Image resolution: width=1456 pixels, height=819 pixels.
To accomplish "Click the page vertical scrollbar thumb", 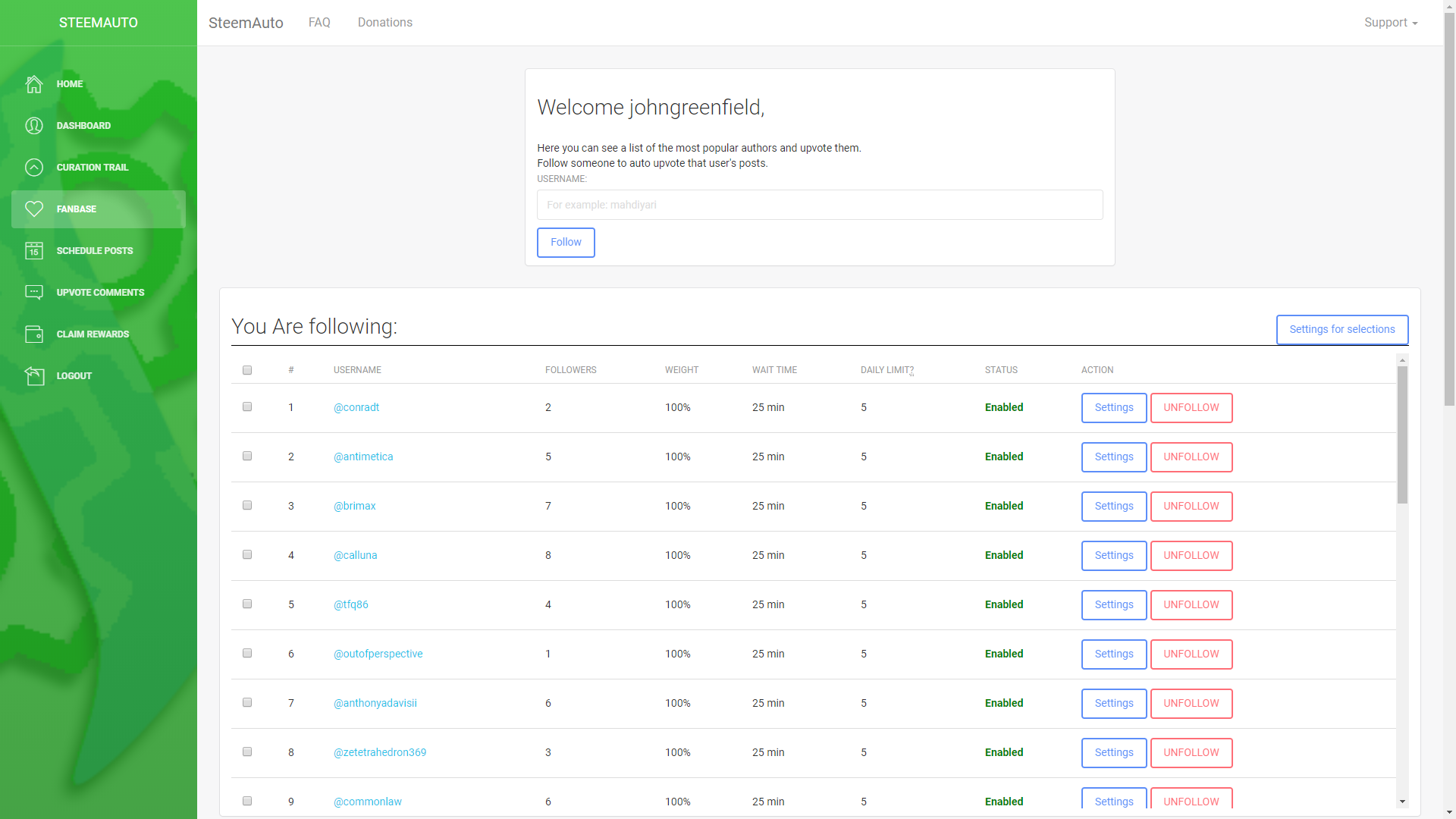I will [x=1449, y=209].
